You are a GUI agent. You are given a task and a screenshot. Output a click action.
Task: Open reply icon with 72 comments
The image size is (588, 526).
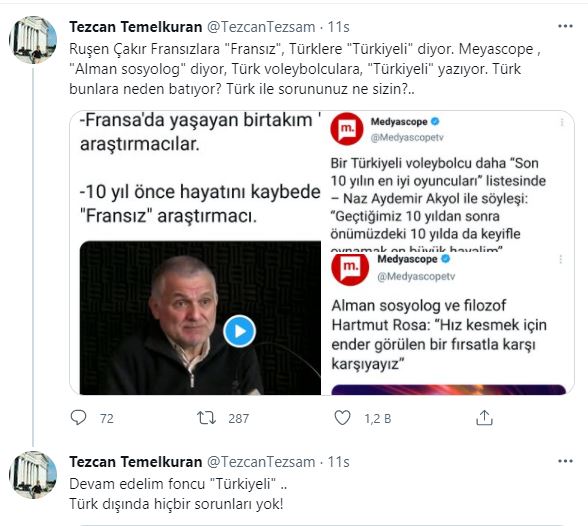78,418
